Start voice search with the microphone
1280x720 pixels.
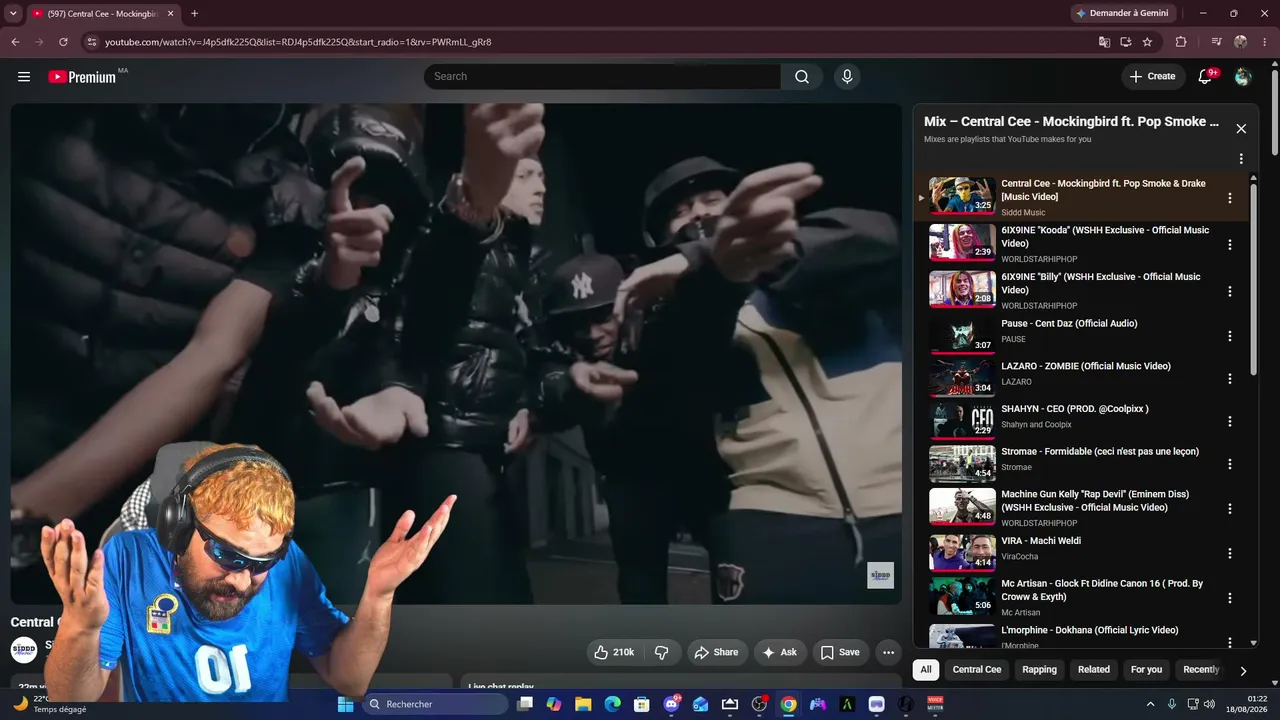pos(847,77)
